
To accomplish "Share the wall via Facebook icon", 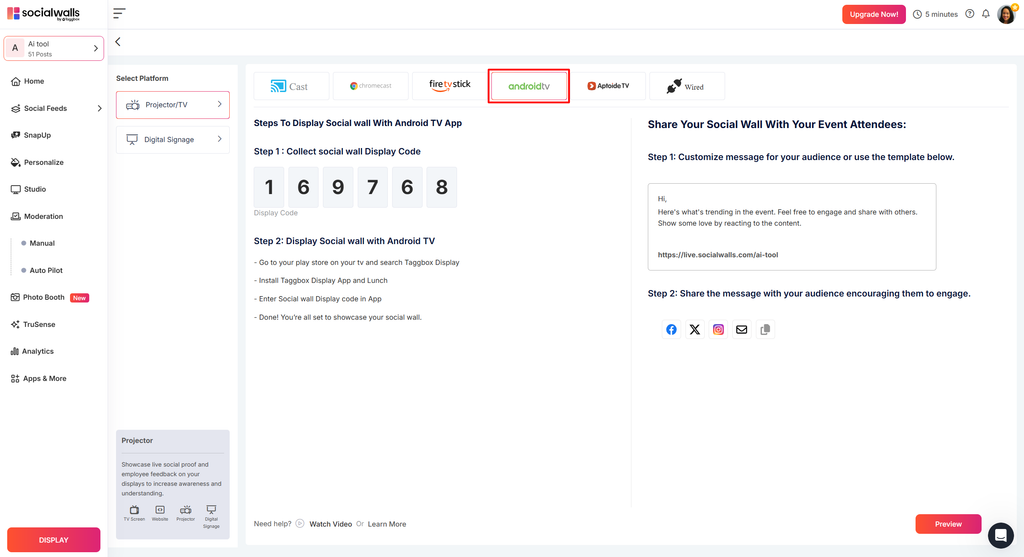I will 671,330.
